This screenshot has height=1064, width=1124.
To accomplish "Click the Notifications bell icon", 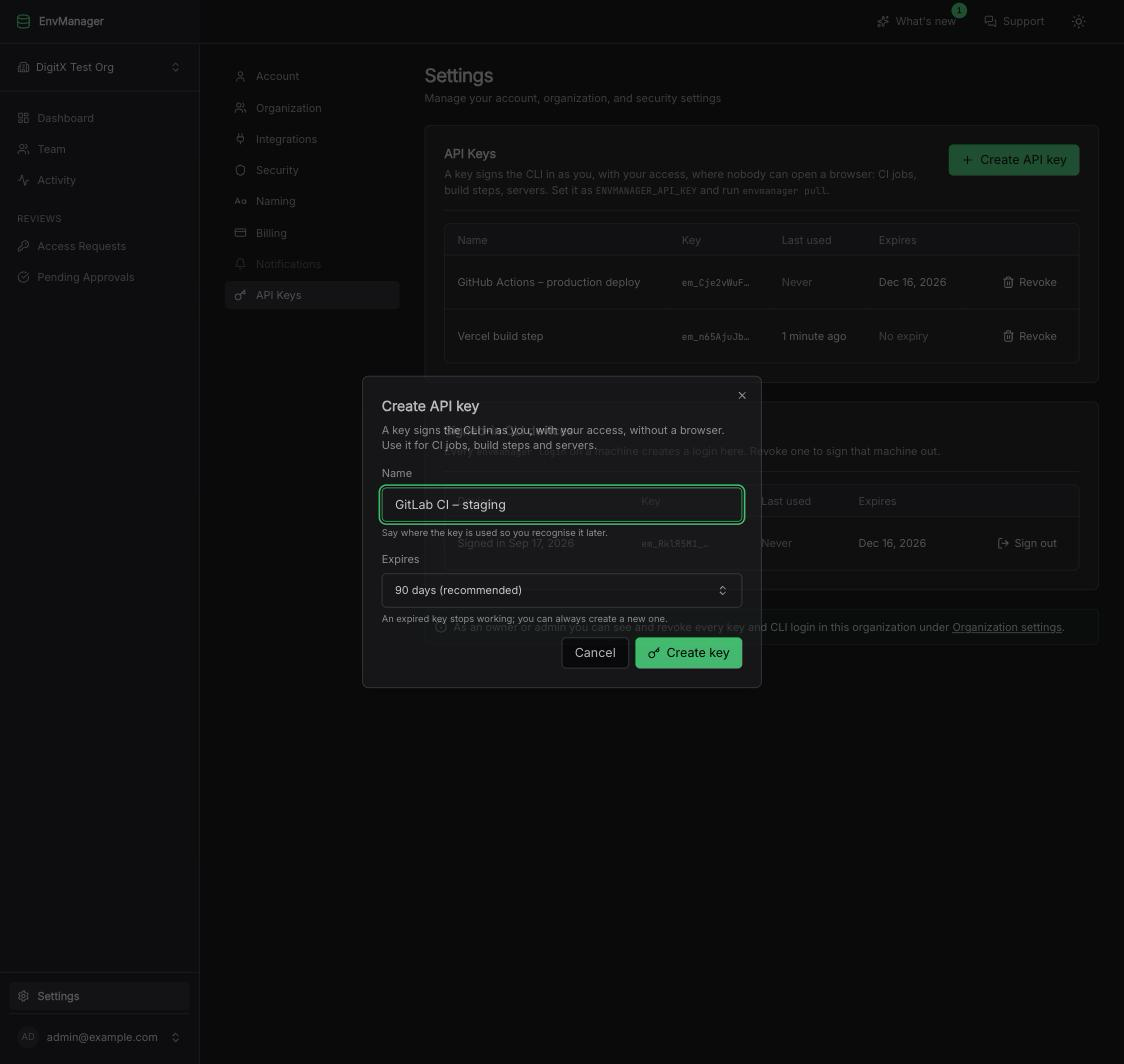I will pos(240,264).
